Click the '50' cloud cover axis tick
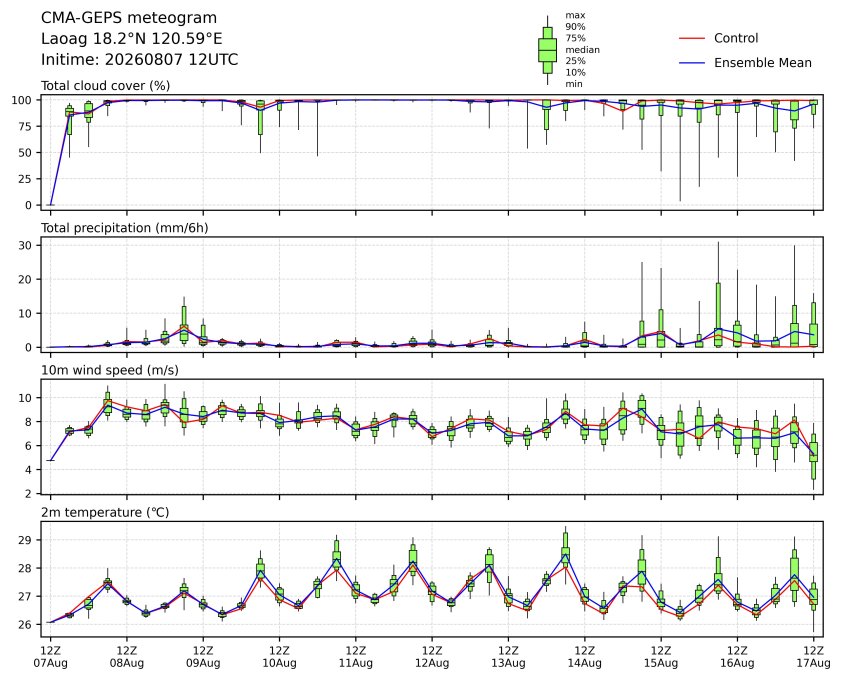Viewport: 842px width, 680px height. point(26,153)
